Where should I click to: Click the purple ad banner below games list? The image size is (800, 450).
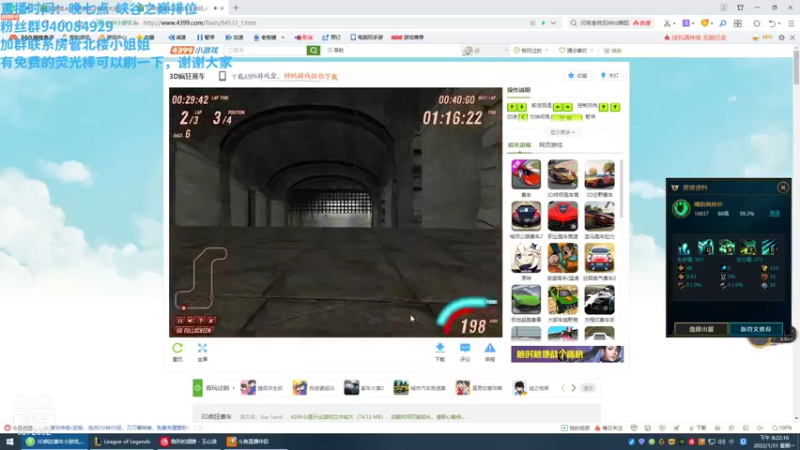(567, 354)
